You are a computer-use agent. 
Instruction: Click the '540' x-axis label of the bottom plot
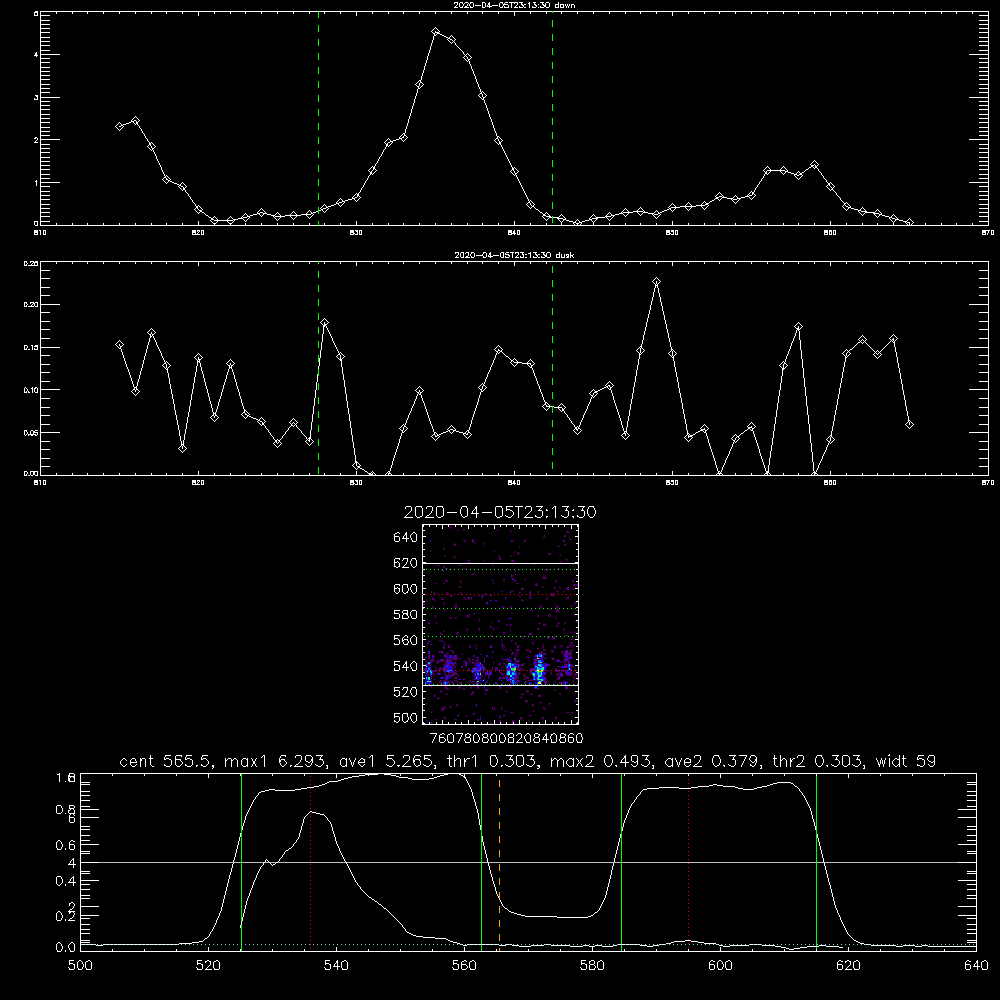coord(336,966)
